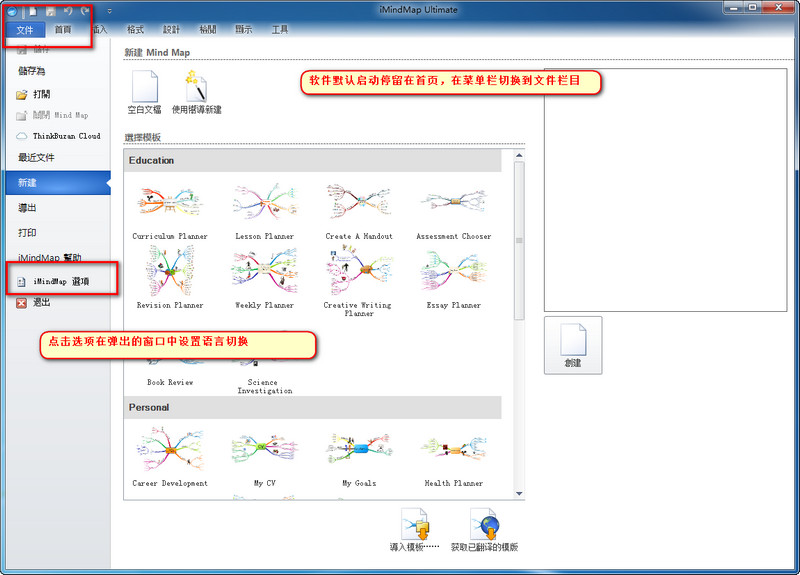Click the template list scrollbar thumb

pos(519,240)
